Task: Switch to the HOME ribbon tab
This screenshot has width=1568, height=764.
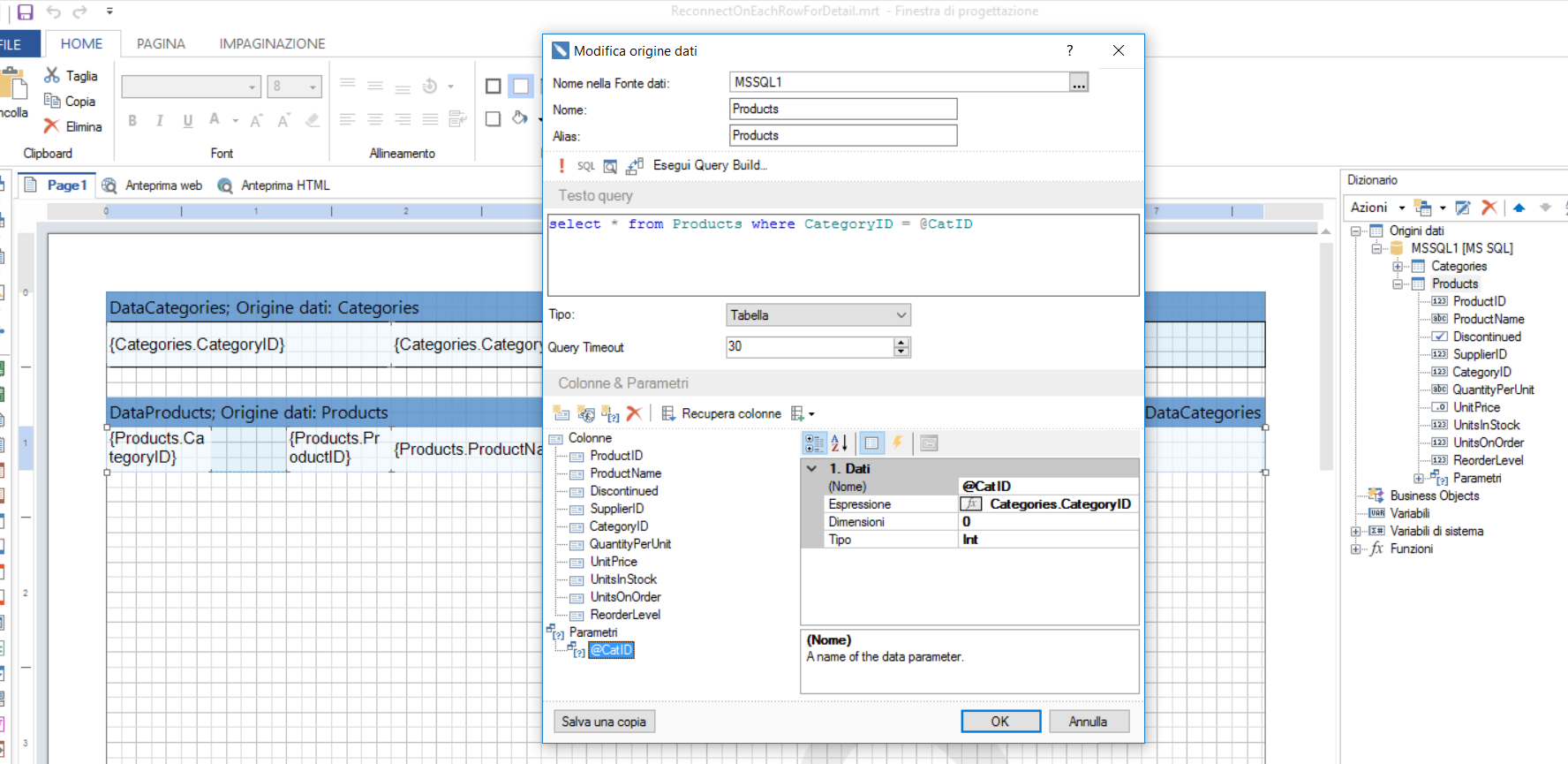Action: click(x=81, y=44)
